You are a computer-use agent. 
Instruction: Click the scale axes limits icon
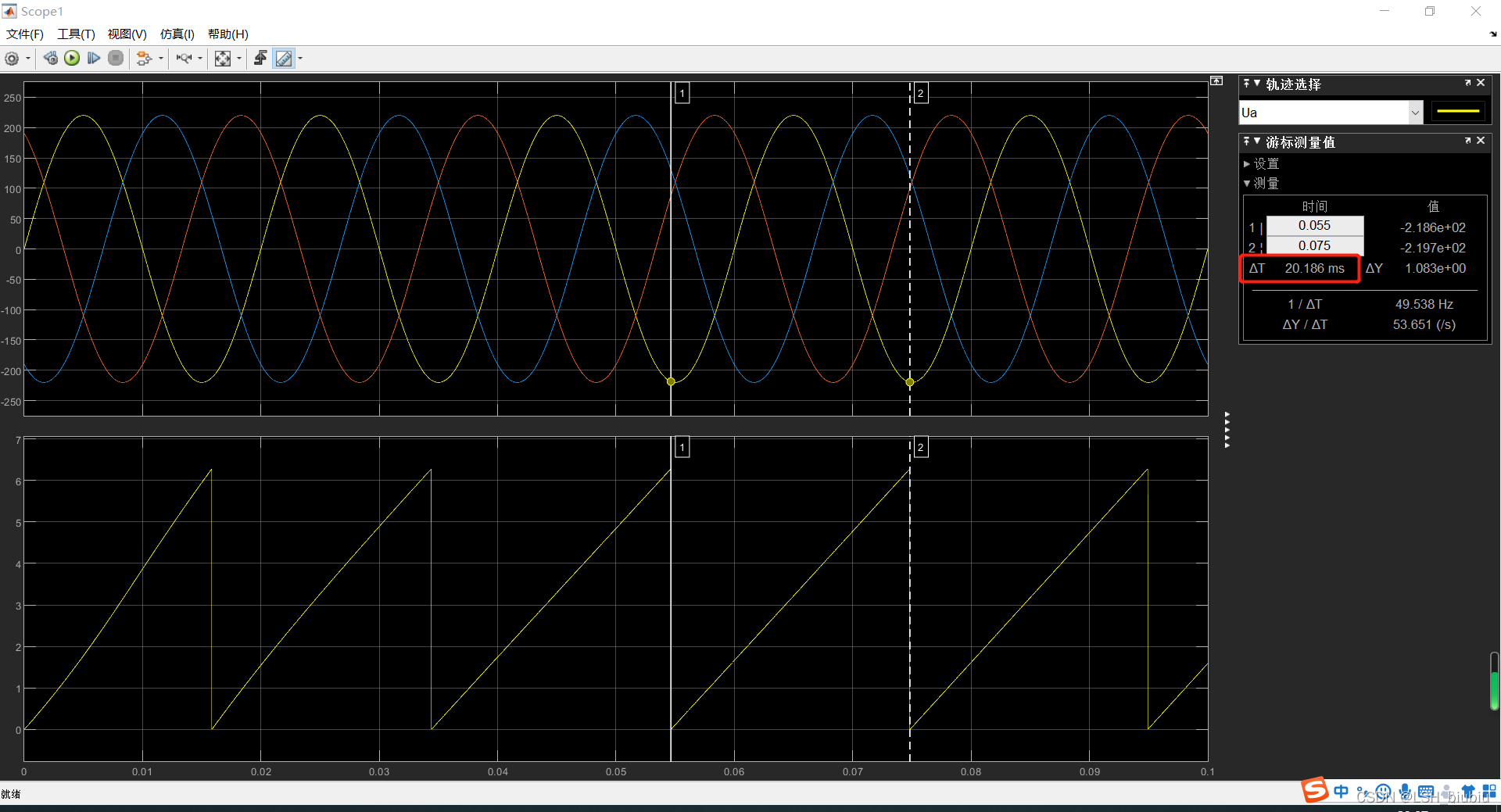pyautogui.click(x=223, y=59)
